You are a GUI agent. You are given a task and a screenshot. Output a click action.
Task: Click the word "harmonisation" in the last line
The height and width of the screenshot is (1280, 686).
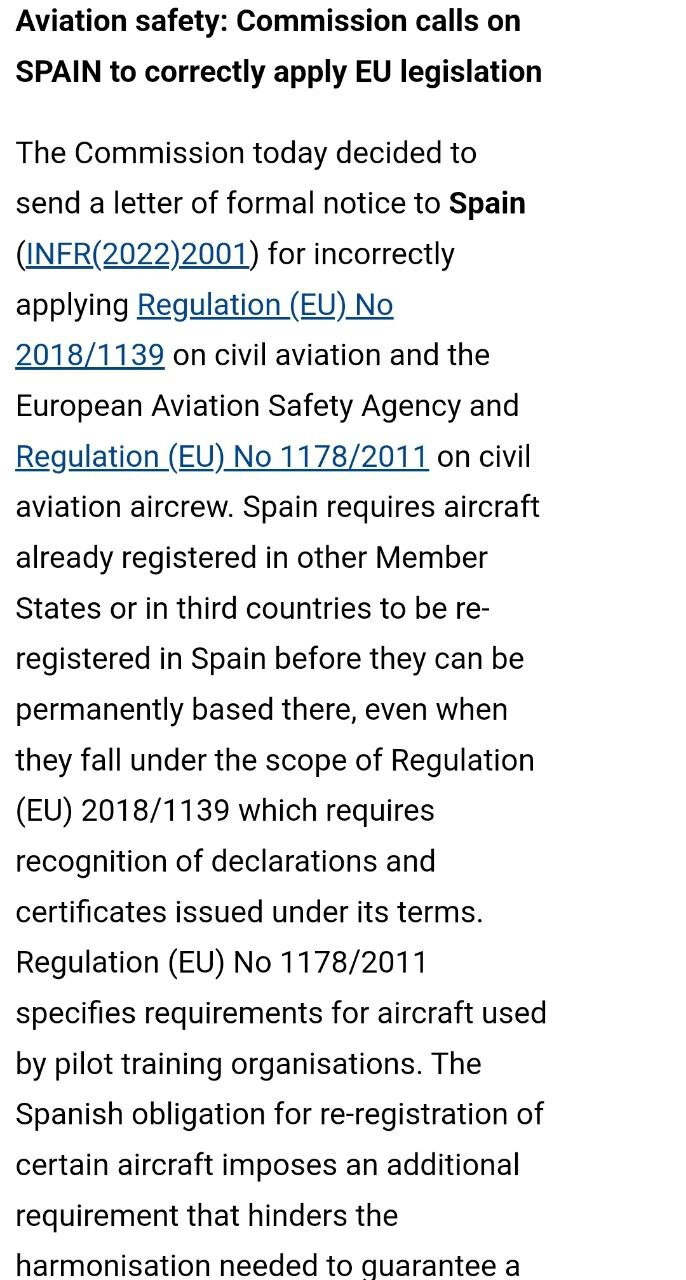pyautogui.click(x=120, y=1266)
